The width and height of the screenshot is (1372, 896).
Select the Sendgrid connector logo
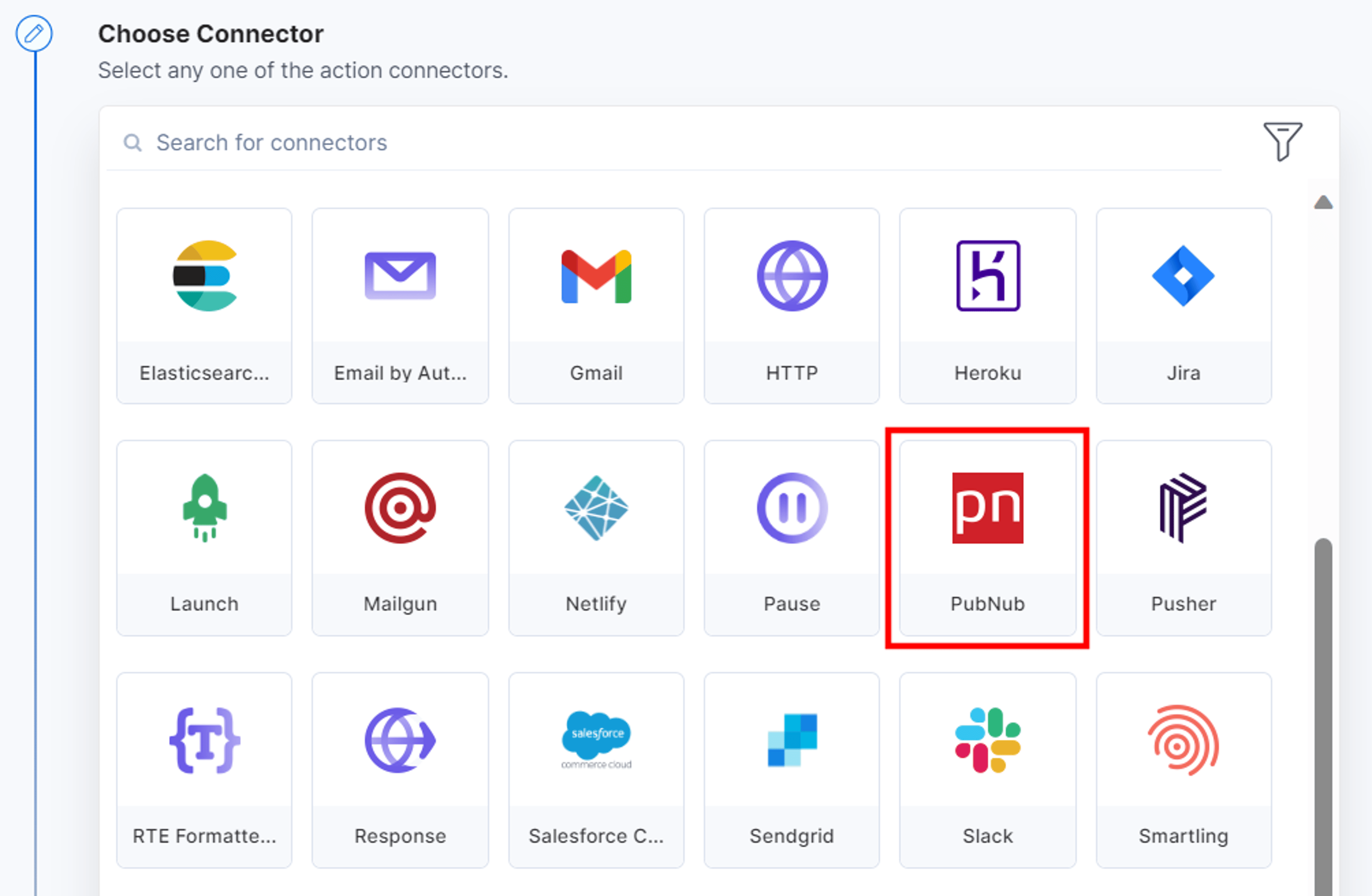(792, 740)
